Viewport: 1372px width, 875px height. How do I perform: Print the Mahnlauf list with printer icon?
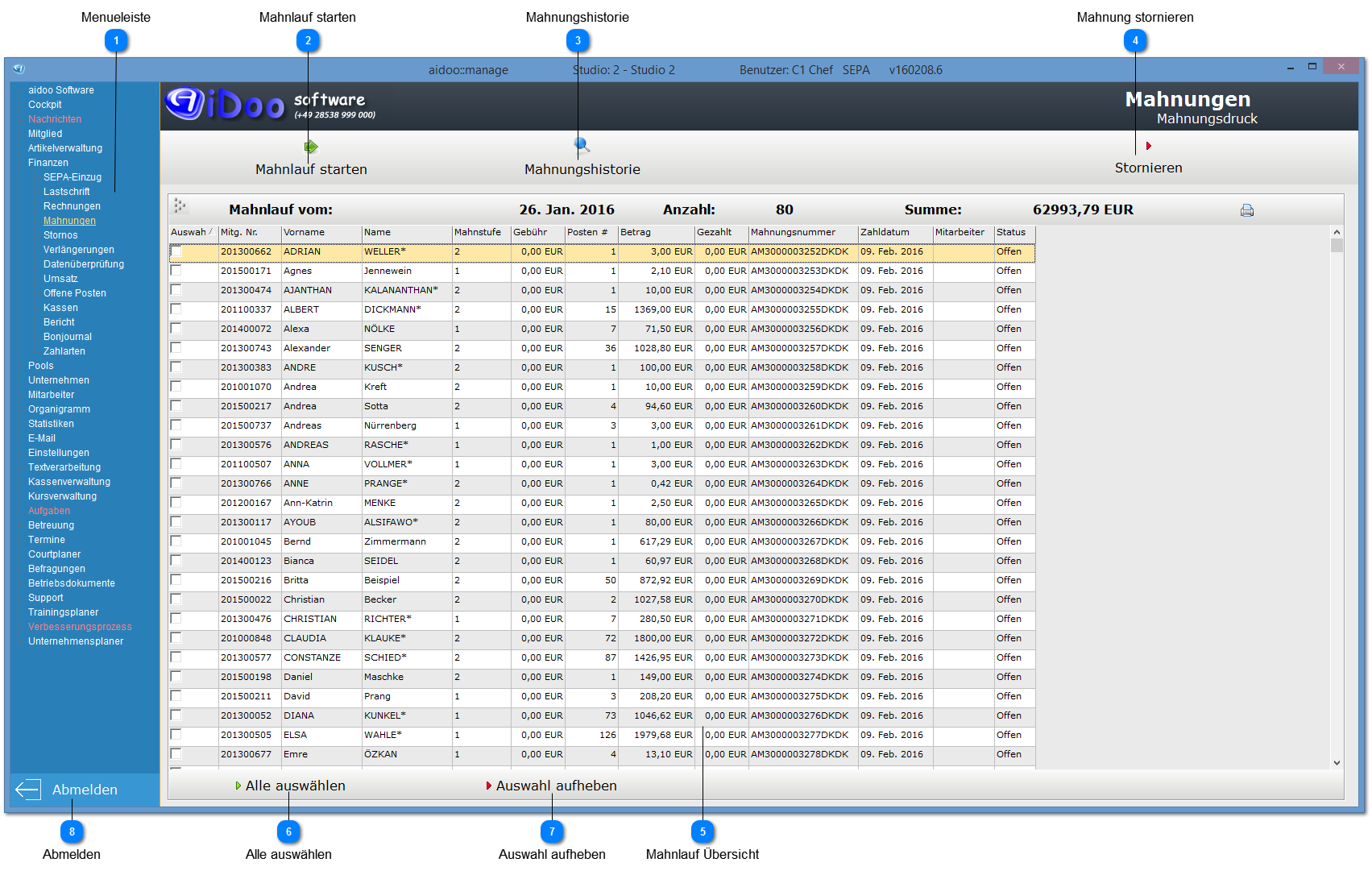pos(1247,210)
